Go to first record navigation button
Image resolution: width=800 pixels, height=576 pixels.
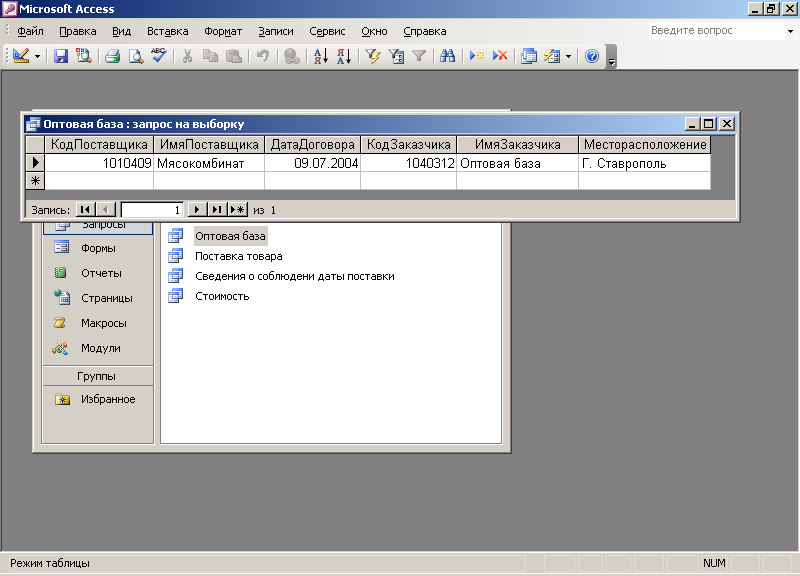(x=85, y=210)
